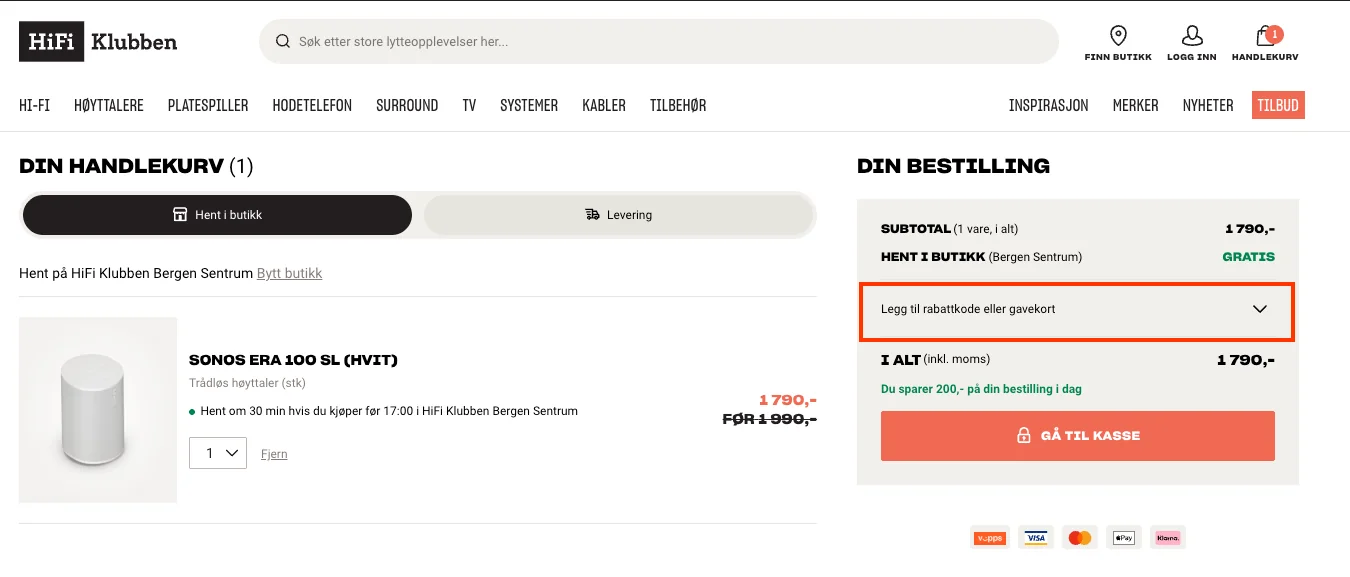Click the Hent om 30 min availability text
The height and width of the screenshot is (577, 1350).
click(389, 411)
